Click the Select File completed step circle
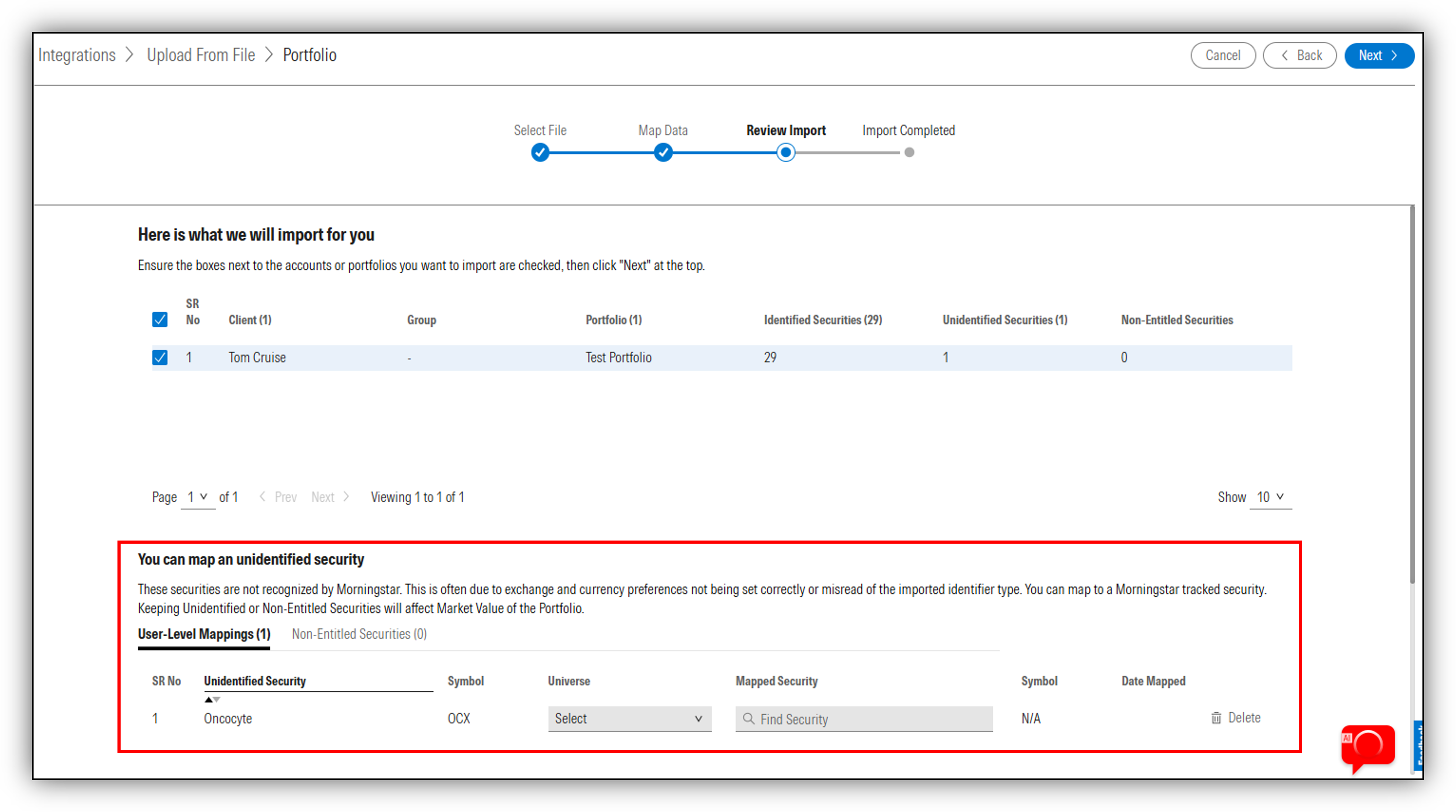This screenshot has width=1456, height=812. [540, 152]
